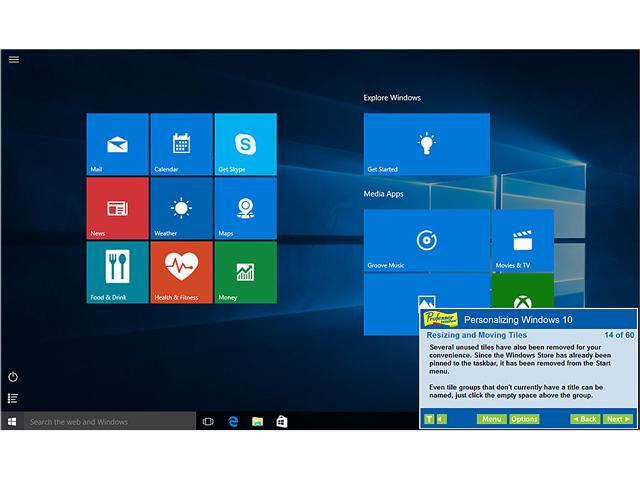Launch the Calendar tile
This screenshot has height=480, width=640.
181,144
